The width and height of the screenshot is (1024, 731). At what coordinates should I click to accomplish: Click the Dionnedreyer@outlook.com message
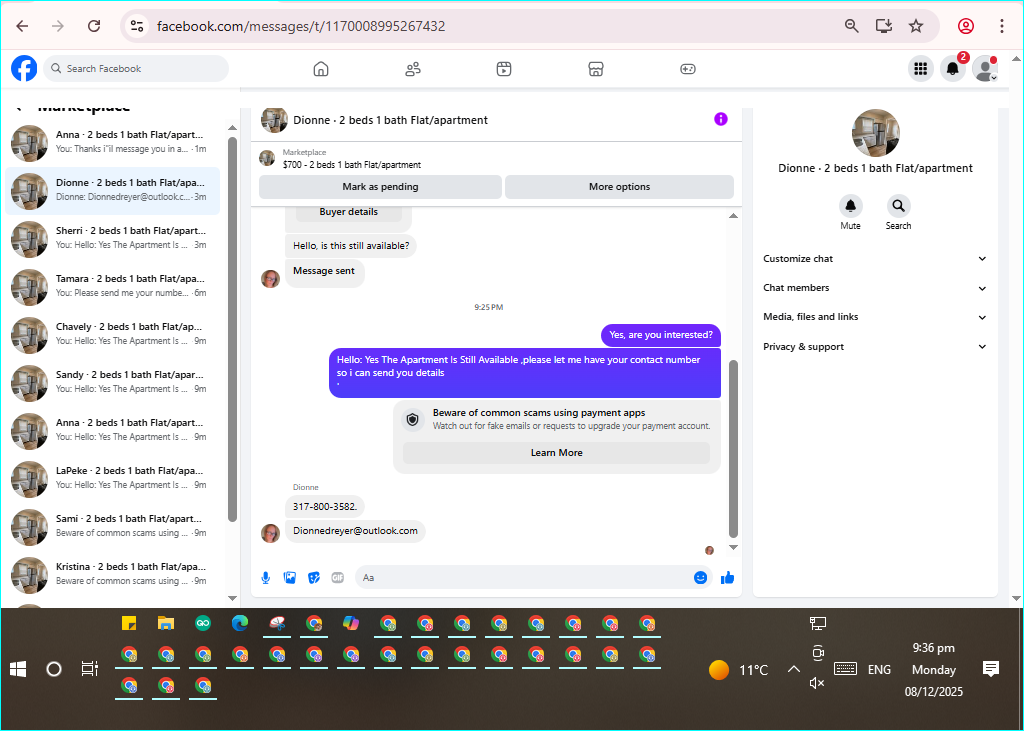click(355, 531)
